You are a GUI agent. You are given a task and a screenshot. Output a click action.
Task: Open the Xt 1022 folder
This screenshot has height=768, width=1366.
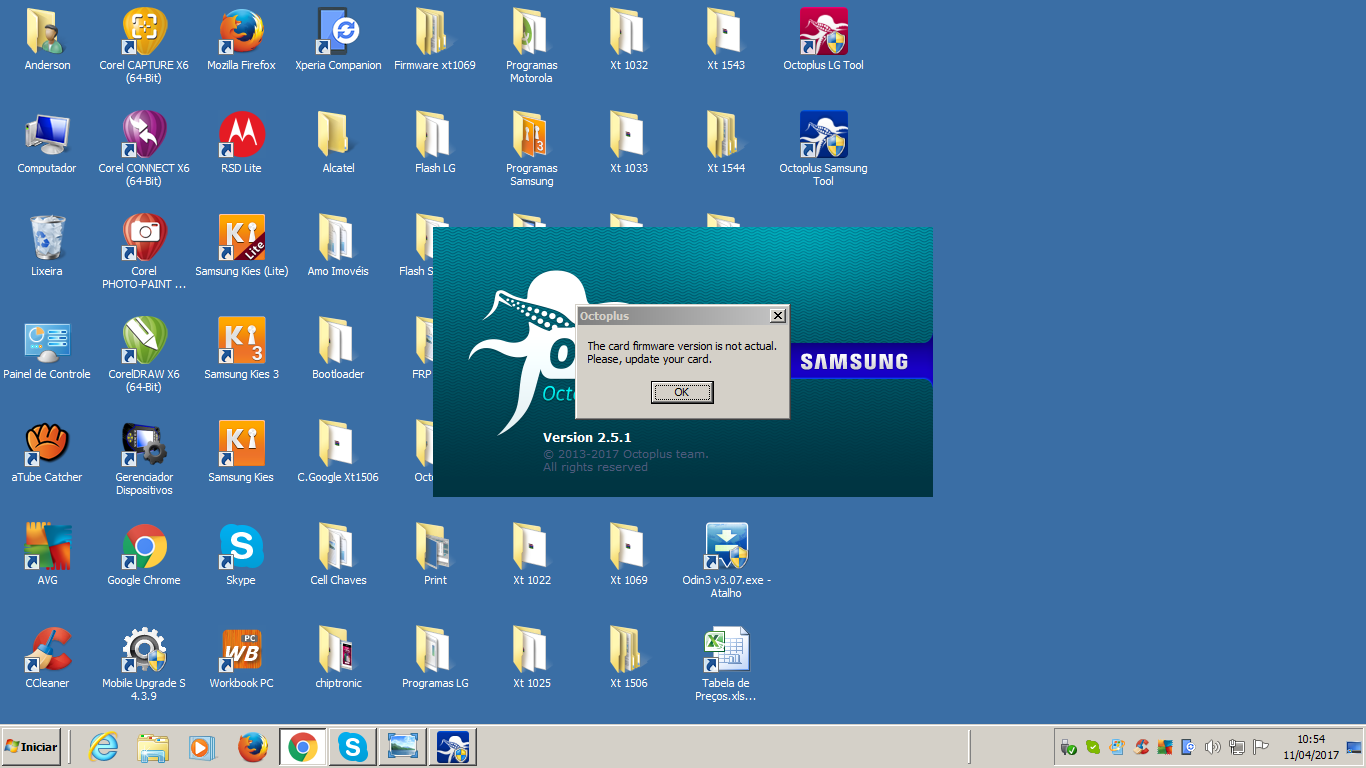coord(532,555)
